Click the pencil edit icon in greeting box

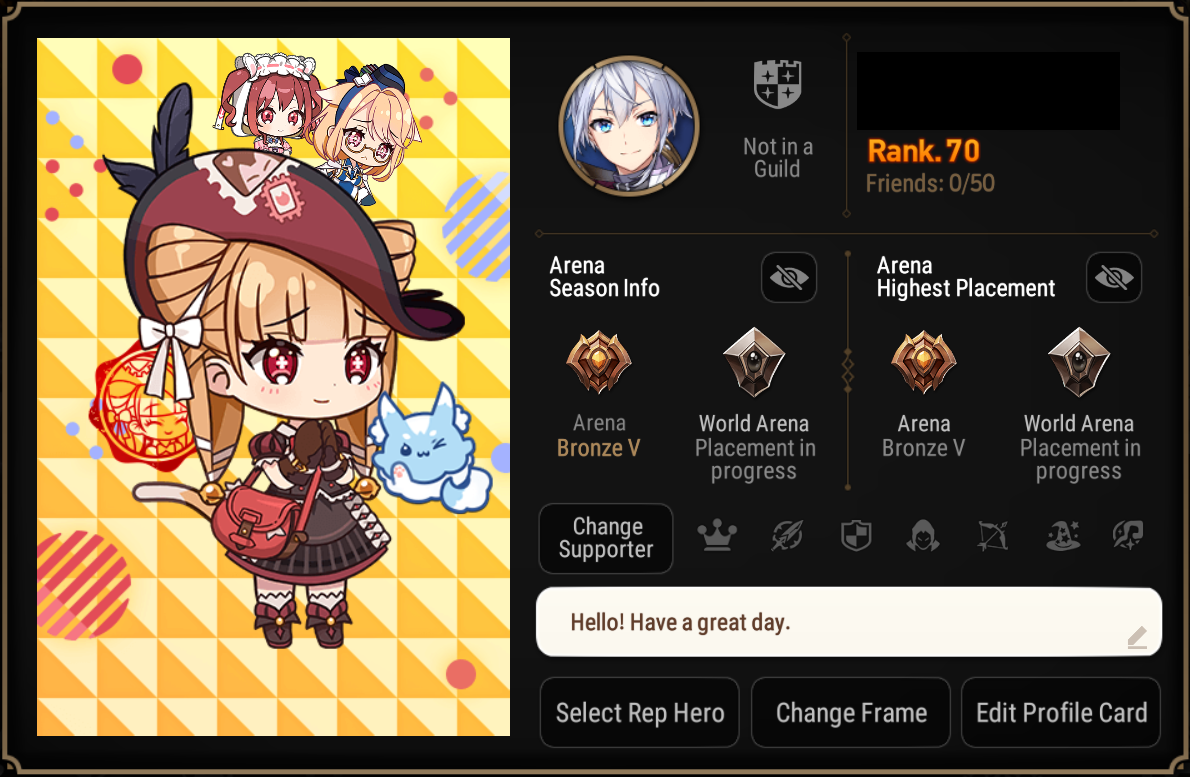pos(1136,637)
